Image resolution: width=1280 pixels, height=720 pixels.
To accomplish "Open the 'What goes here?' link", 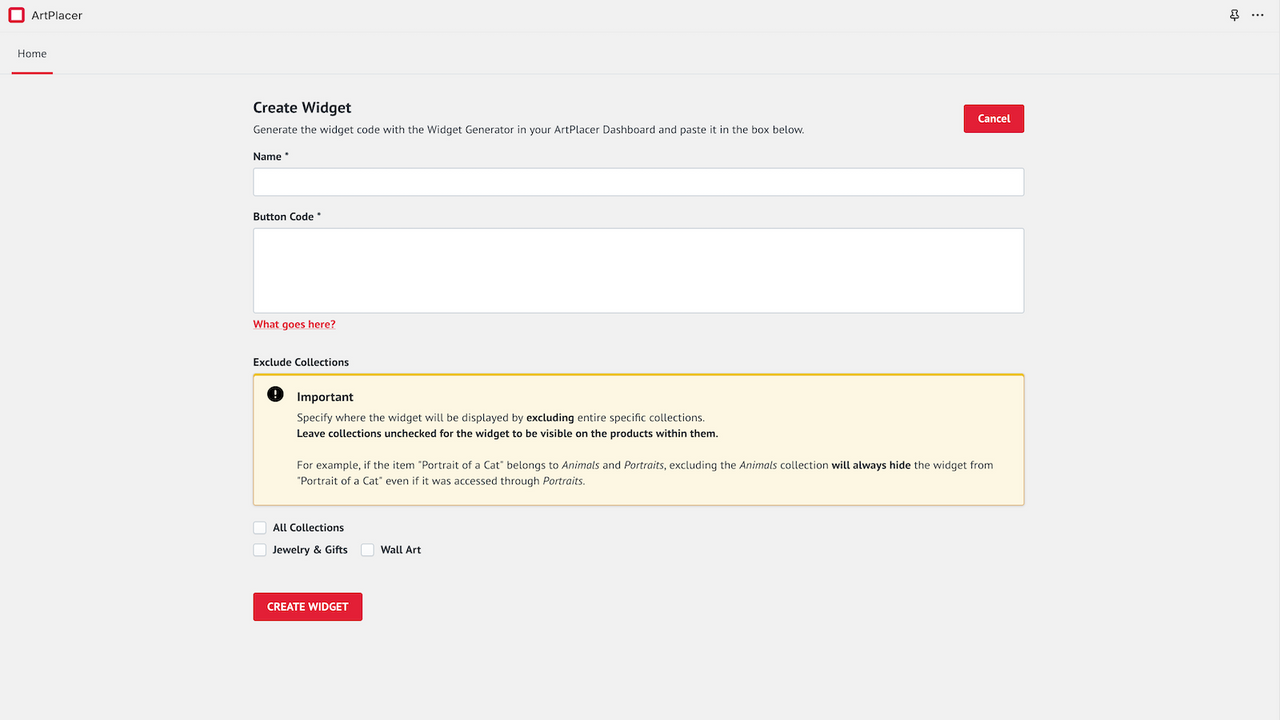I will coord(294,324).
